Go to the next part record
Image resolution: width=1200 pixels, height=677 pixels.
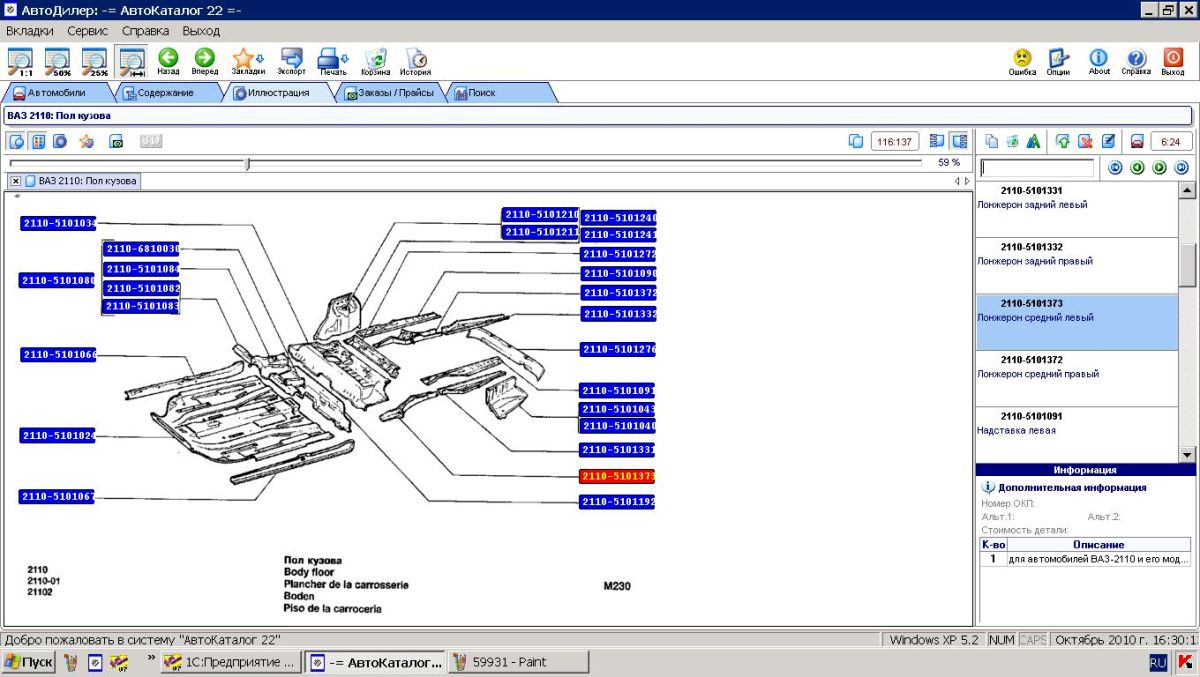click(x=1159, y=168)
